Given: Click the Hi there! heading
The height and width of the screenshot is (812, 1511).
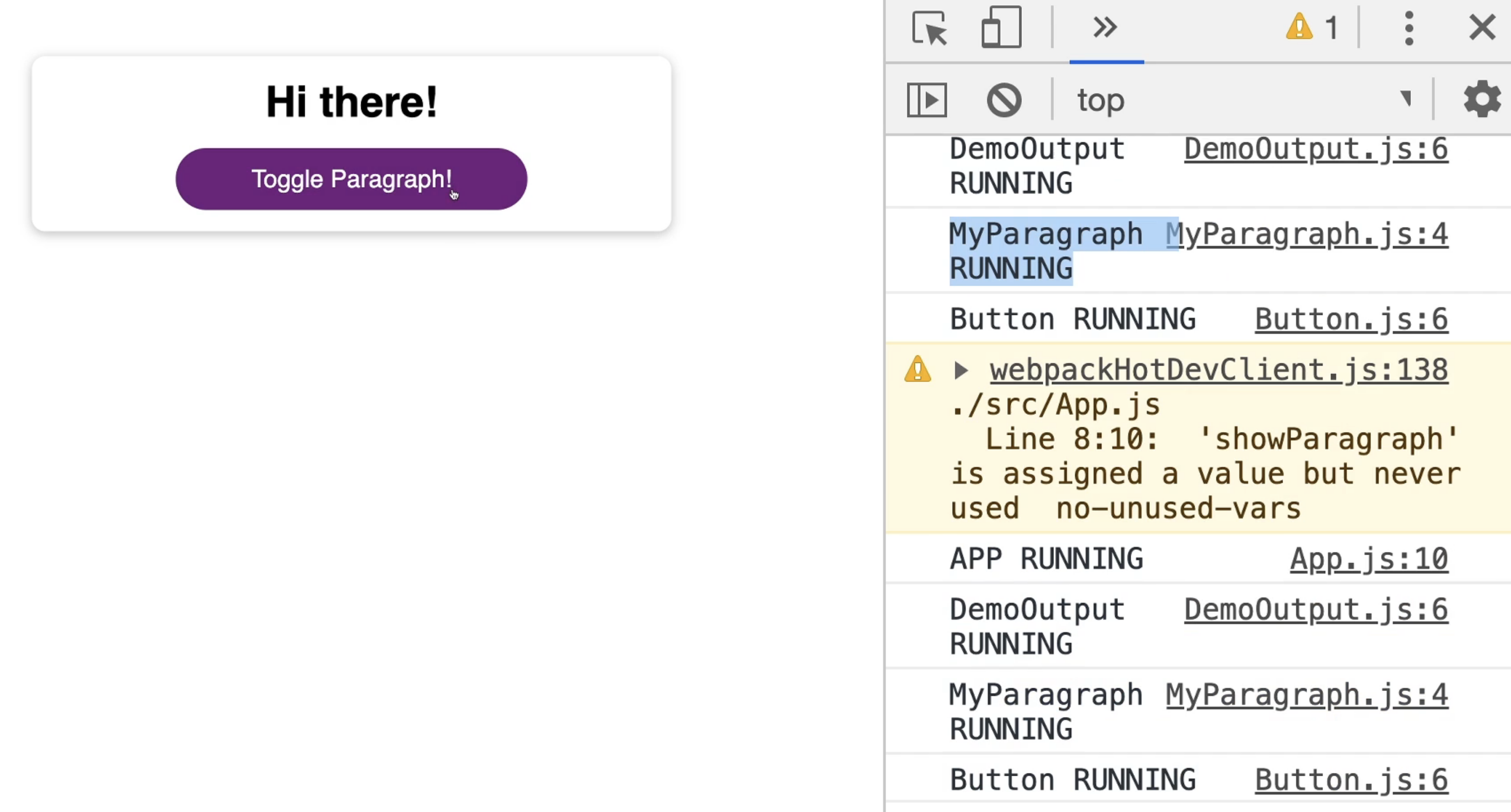Looking at the screenshot, I should [x=352, y=102].
